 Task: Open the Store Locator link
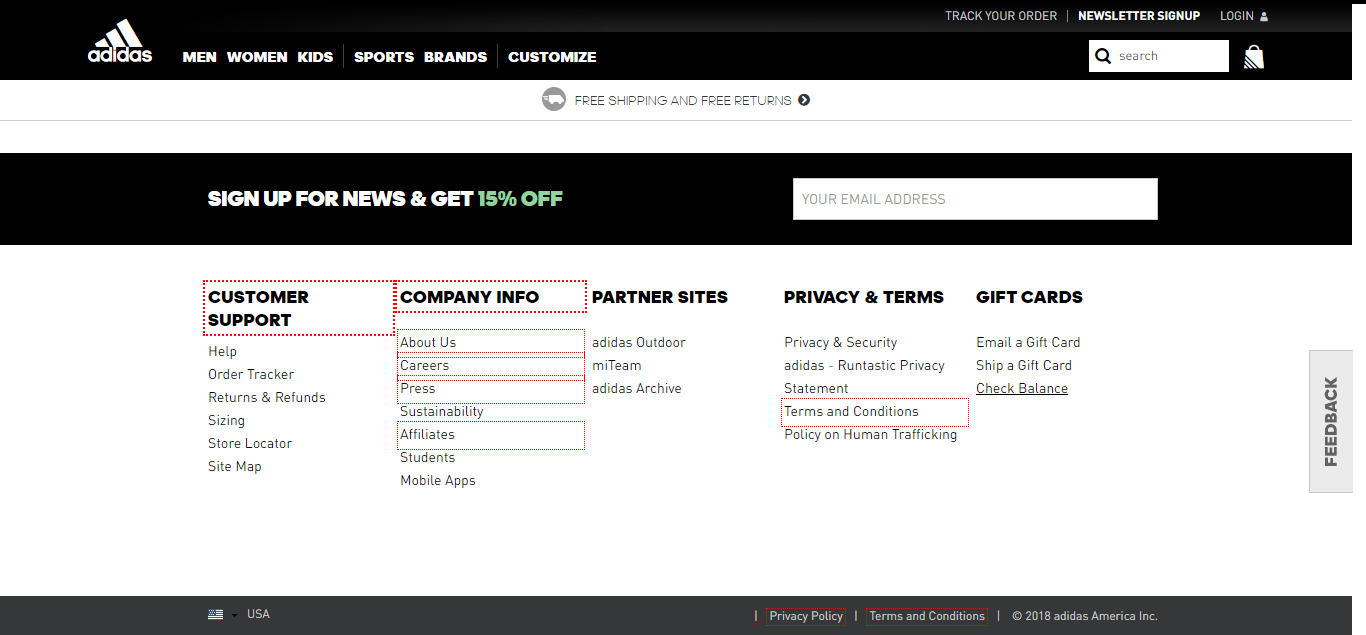click(x=250, y=443)
